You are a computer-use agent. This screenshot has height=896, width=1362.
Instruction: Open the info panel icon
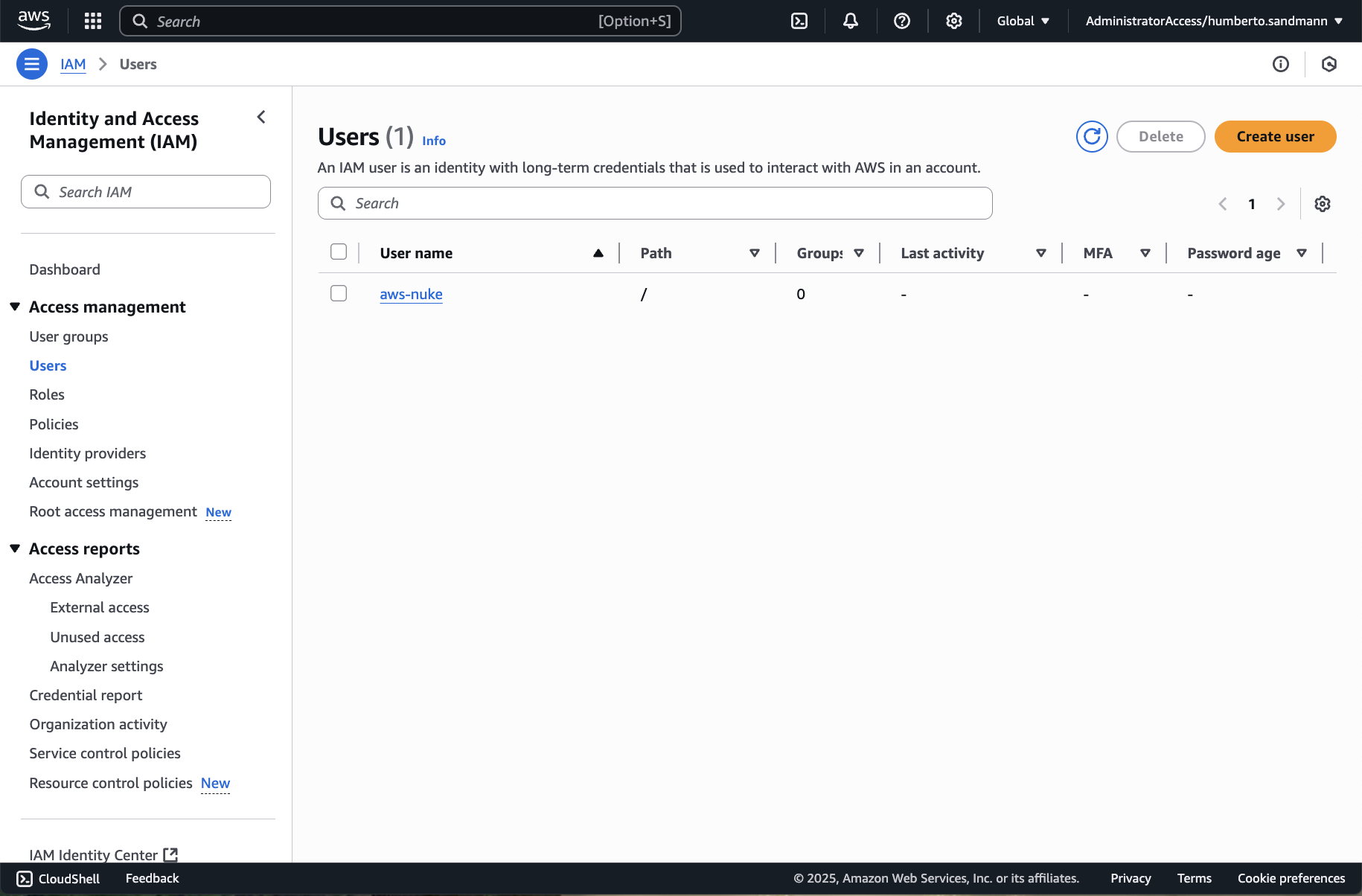[1281, 64]
